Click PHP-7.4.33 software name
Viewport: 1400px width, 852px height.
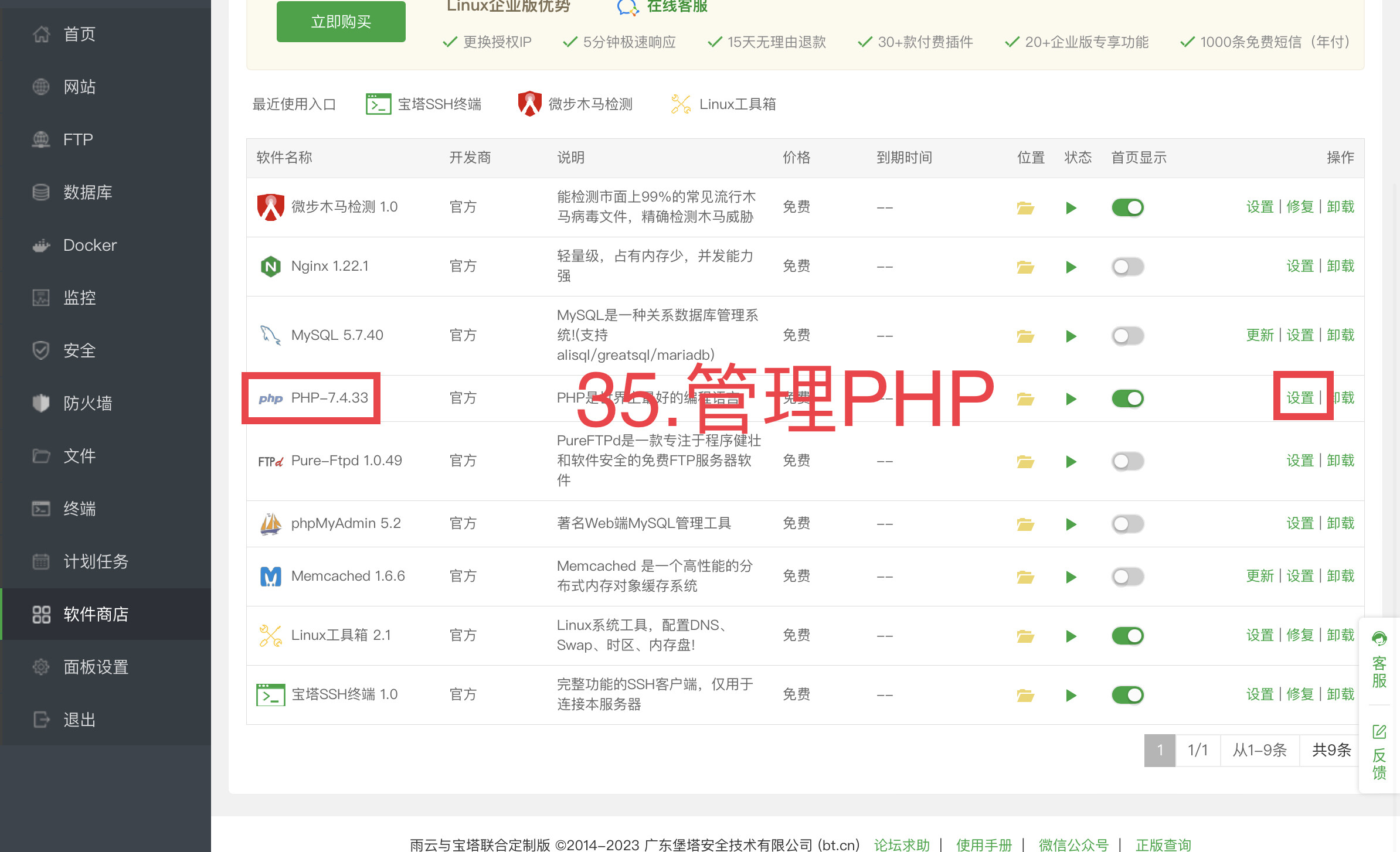[x=329, y=398]
